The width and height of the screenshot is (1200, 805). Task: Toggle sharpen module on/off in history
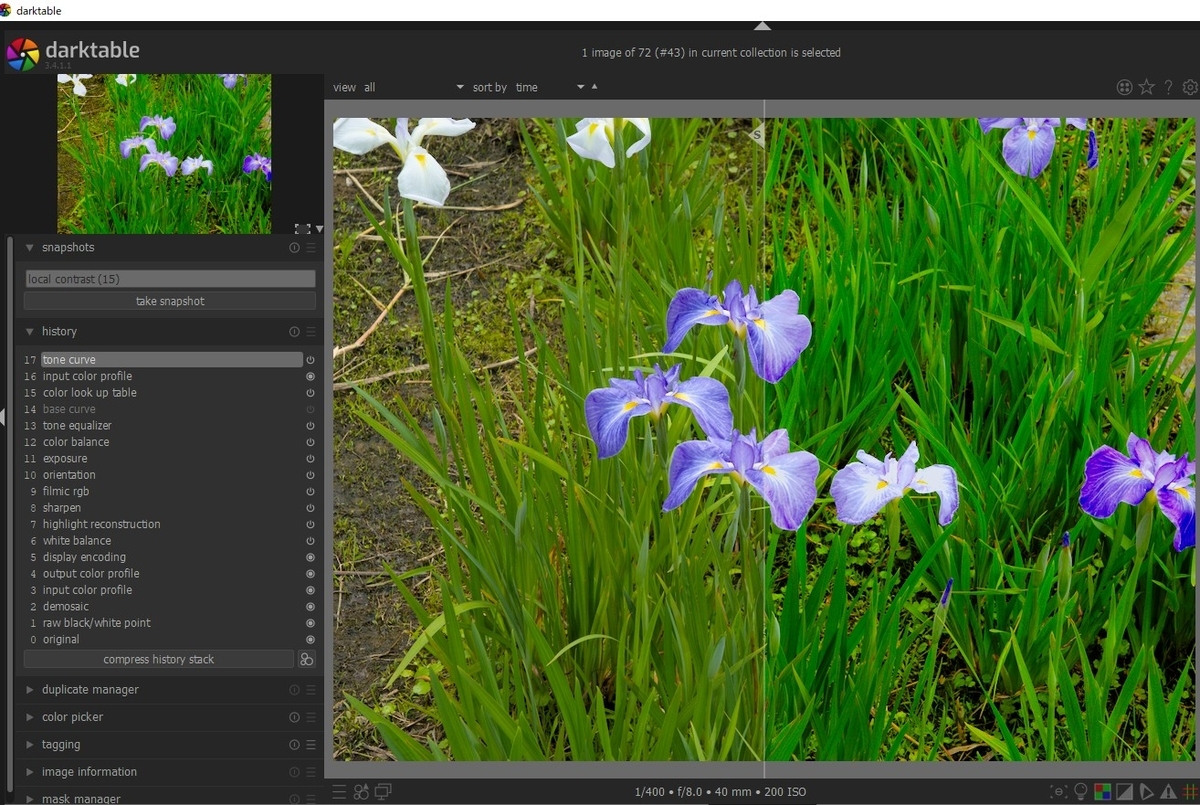coord(310,508)
